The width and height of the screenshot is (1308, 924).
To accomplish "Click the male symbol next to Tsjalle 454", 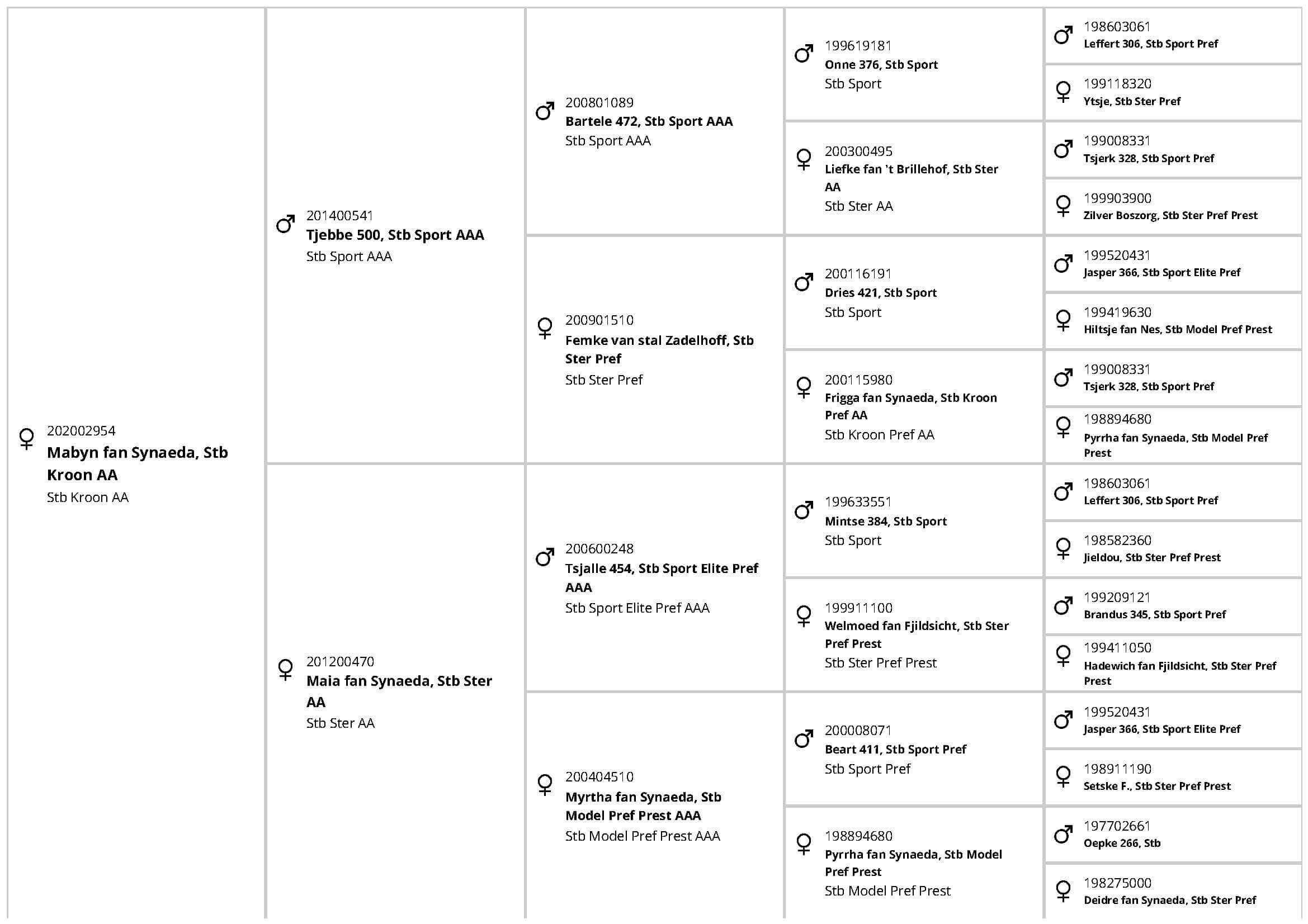I will tap(545, 557).
